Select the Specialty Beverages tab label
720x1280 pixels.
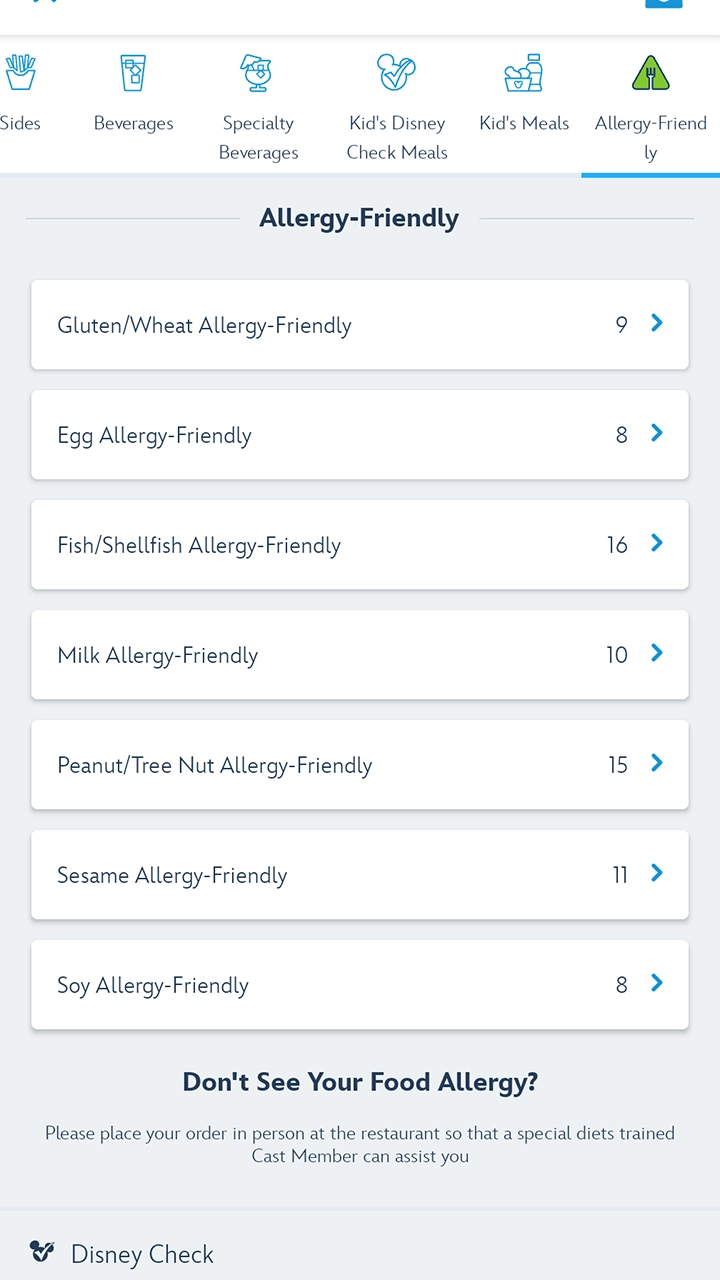tap(259, 138)
